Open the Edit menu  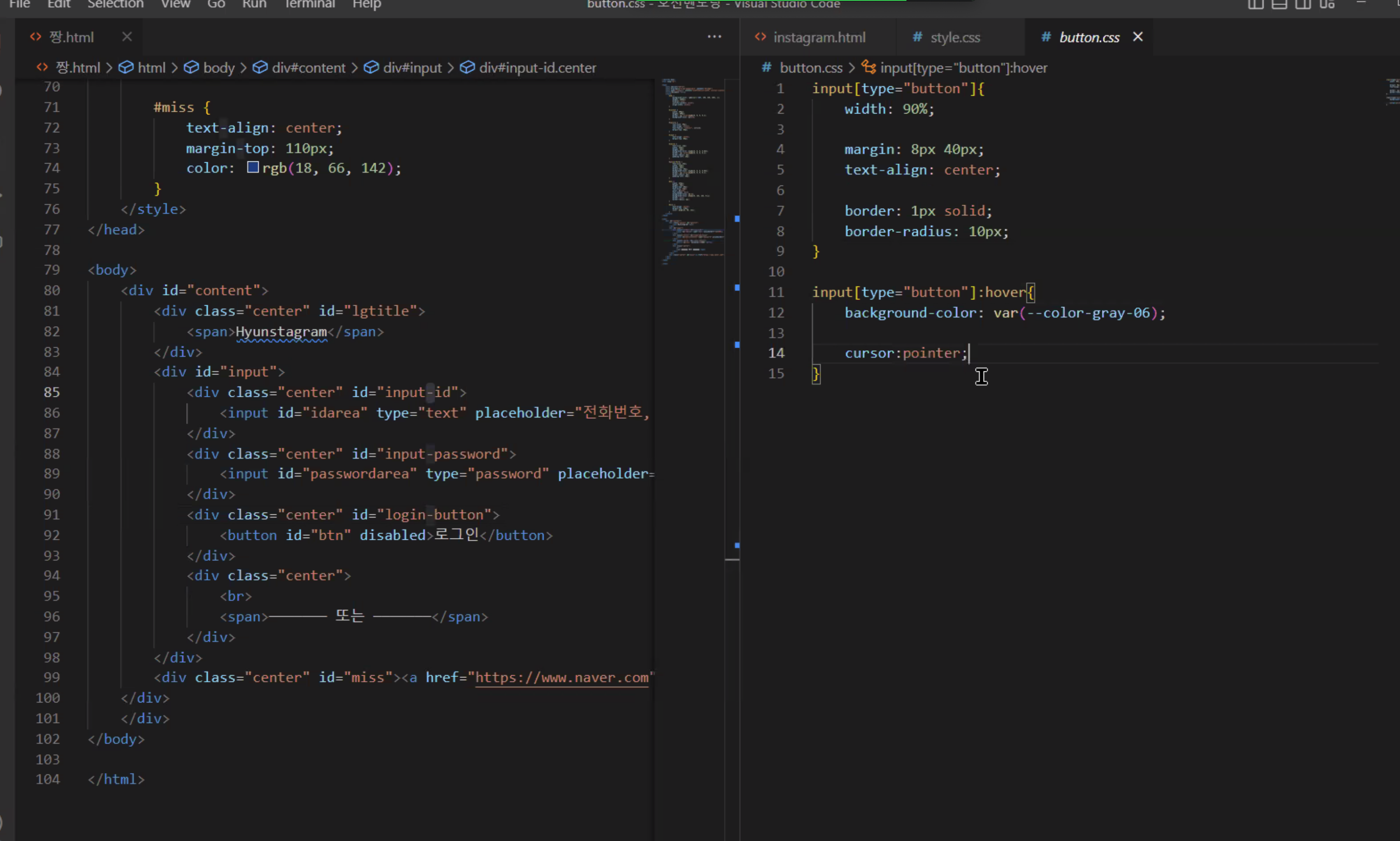58,4
